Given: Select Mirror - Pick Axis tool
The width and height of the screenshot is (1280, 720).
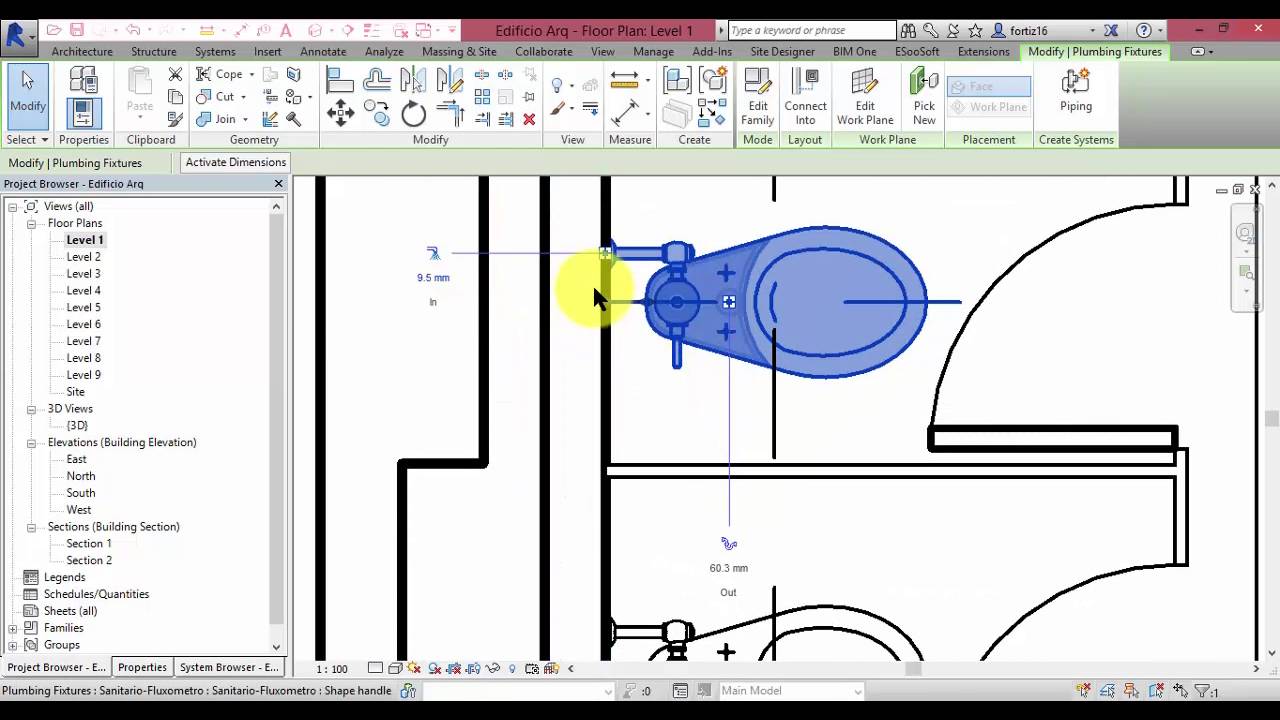Looking at the screenshot, I should pos(413,80).
